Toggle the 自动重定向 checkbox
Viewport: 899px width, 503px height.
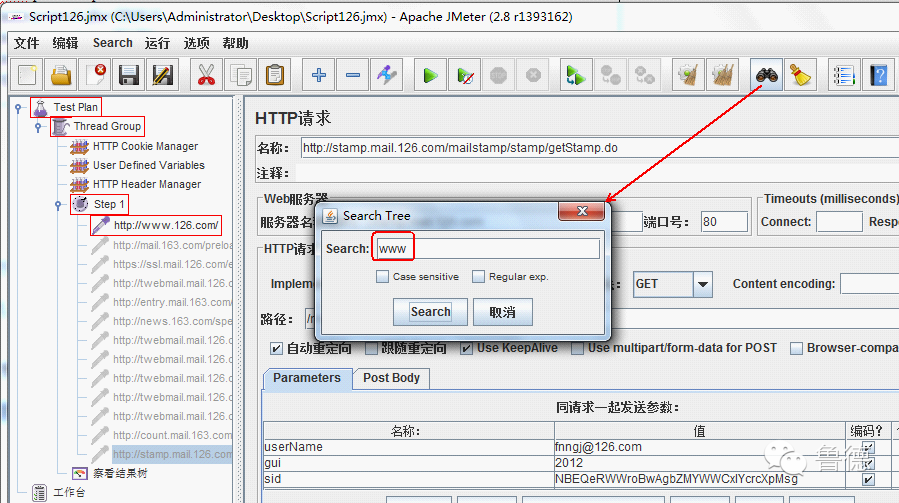coord(276,348)
